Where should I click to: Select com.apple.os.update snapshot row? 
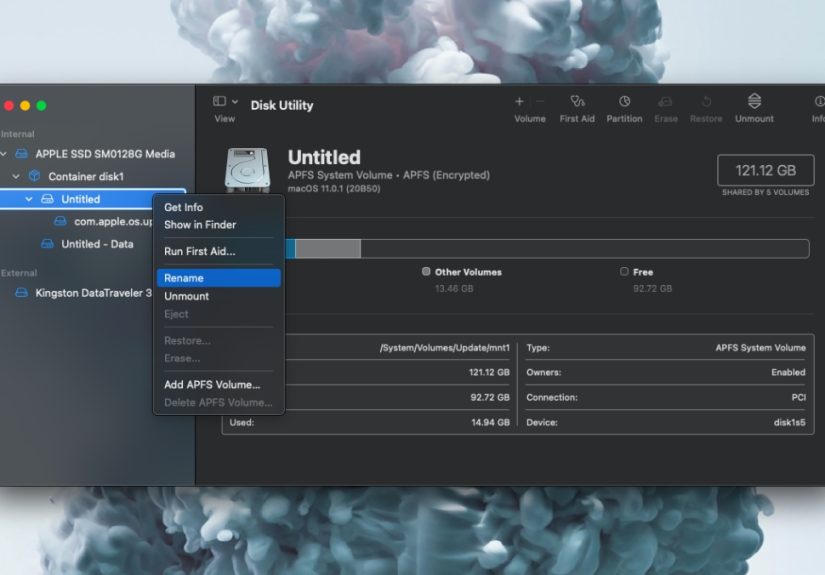point(113,221)
